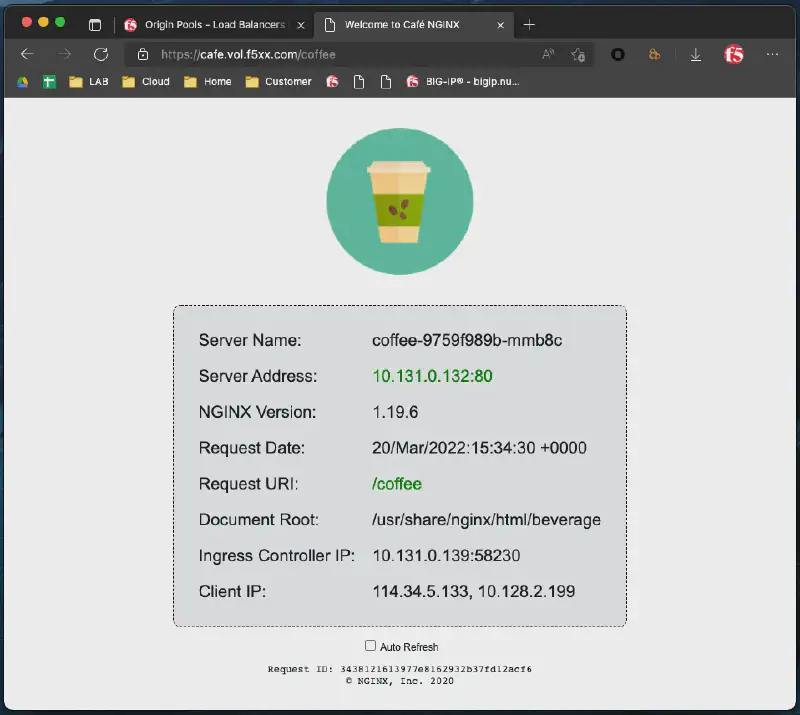Open the BIG-IP bookmark link
The width and height of the screenshot is (800, 715).
(463, 82)
